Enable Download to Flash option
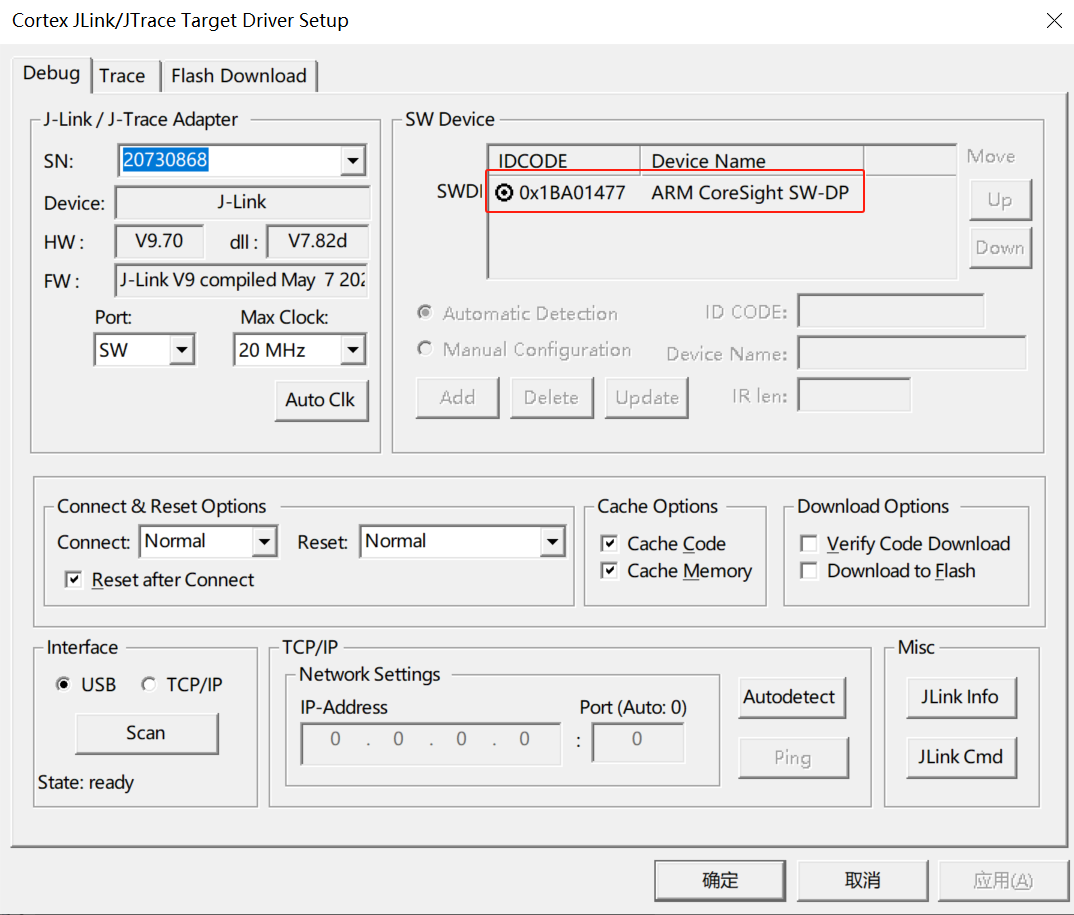 pyautogui.click(x=809, y=571)
